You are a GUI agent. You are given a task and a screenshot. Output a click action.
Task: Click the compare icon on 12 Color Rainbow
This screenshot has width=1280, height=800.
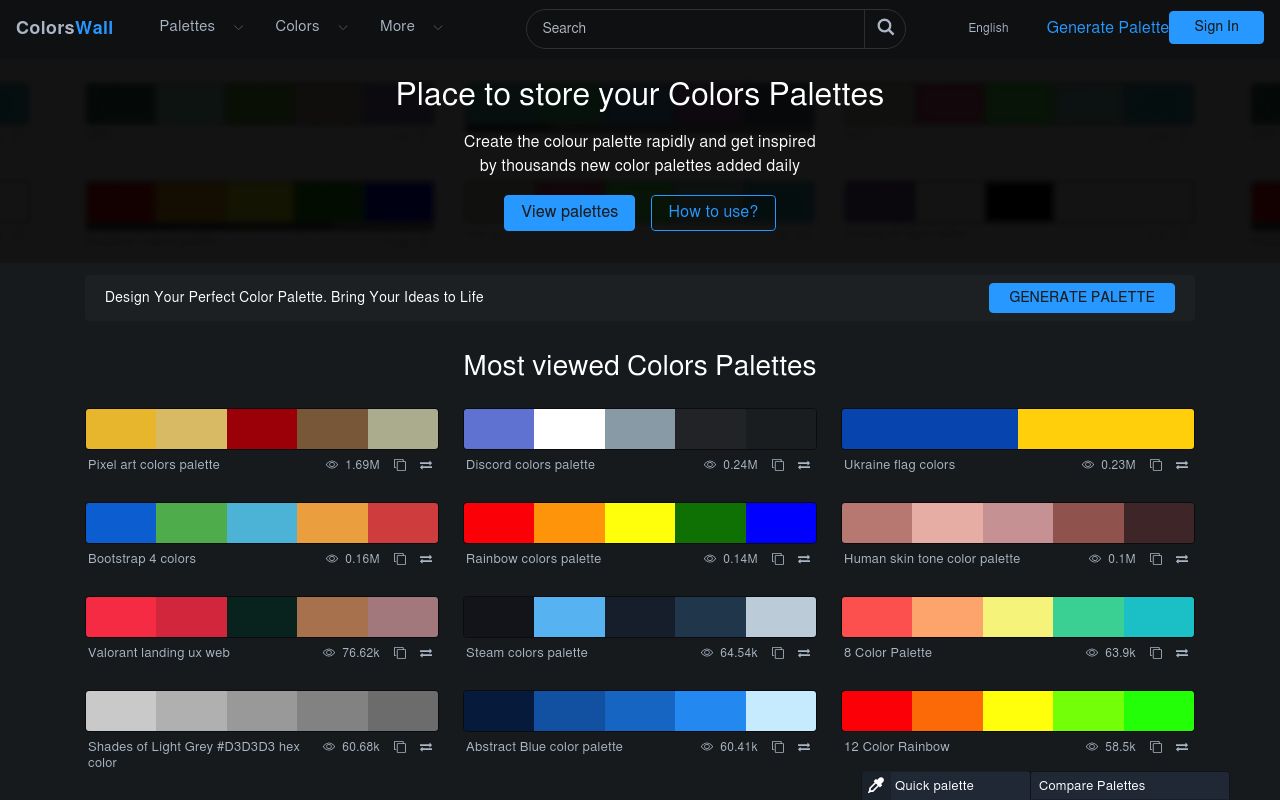(x=1182, y=747)
